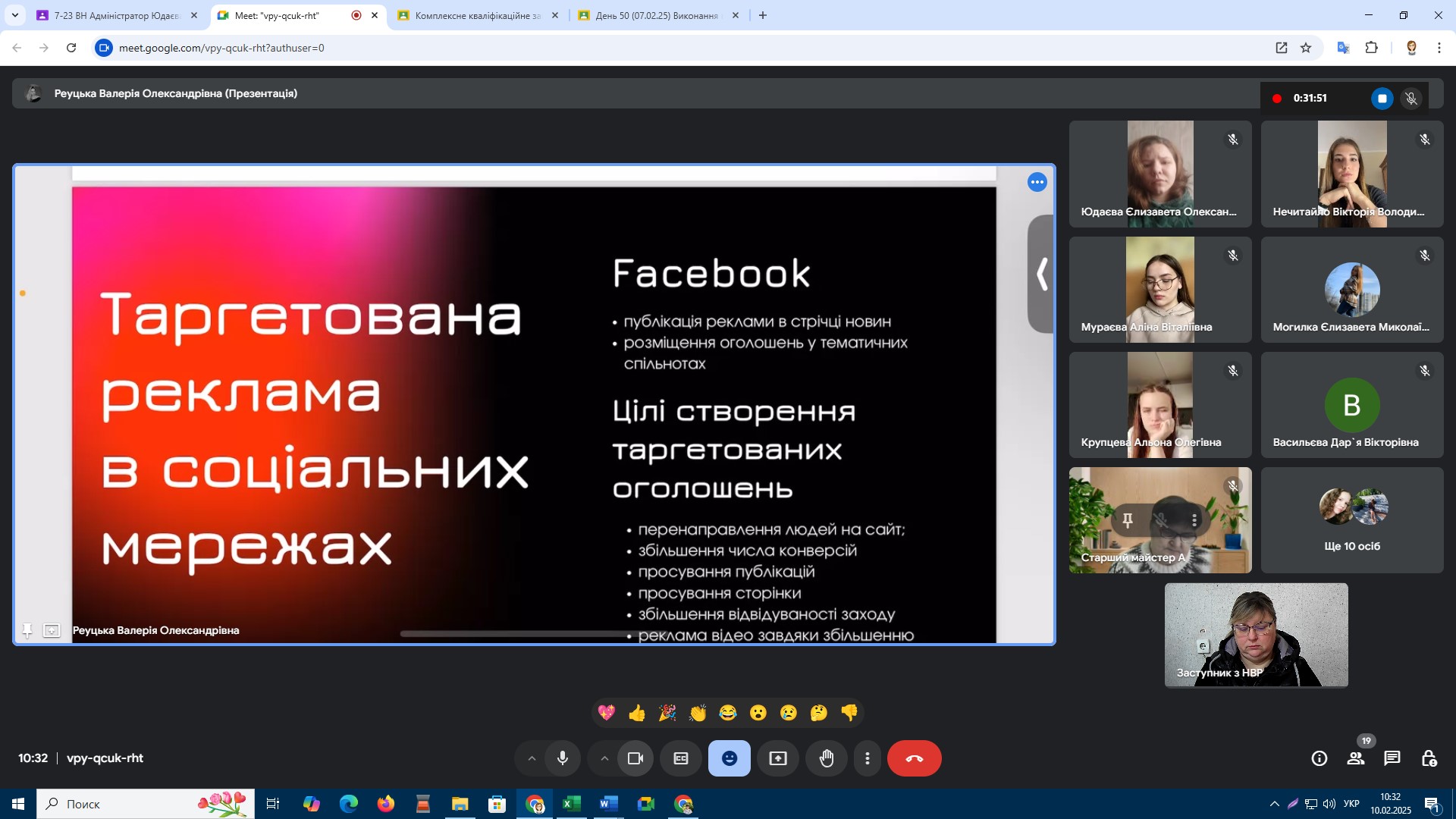
Task: Bookmark this page with the star icon
Action: click(x=1306, y=48)
